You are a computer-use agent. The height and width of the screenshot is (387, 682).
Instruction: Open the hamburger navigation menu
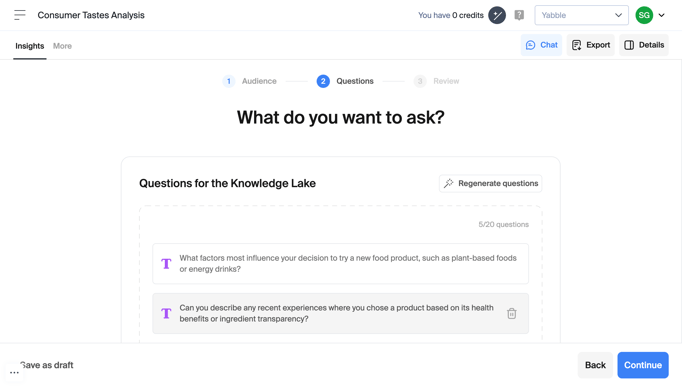[20, 15]
